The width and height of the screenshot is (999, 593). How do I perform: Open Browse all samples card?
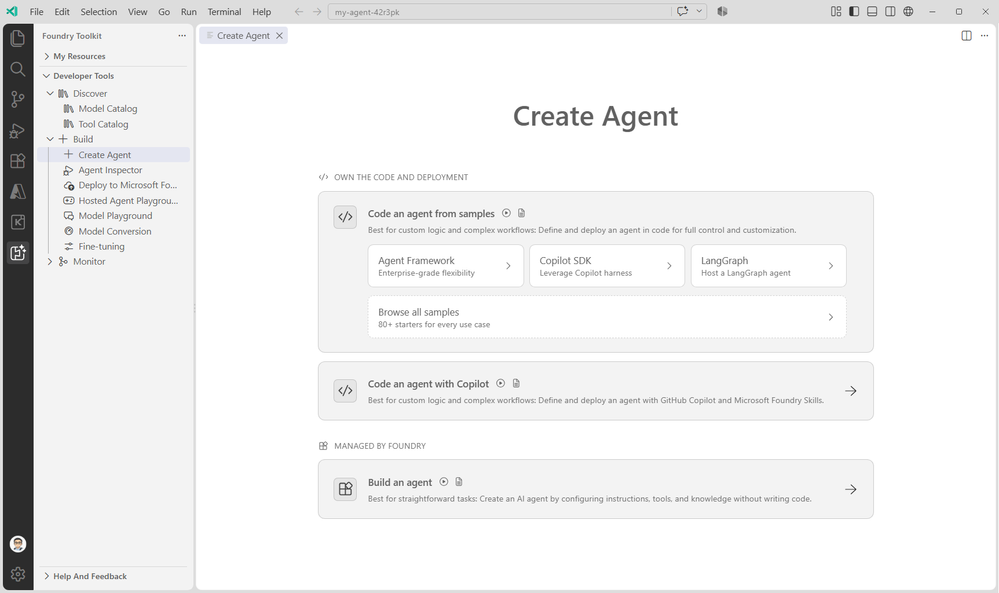coord(607,317)
